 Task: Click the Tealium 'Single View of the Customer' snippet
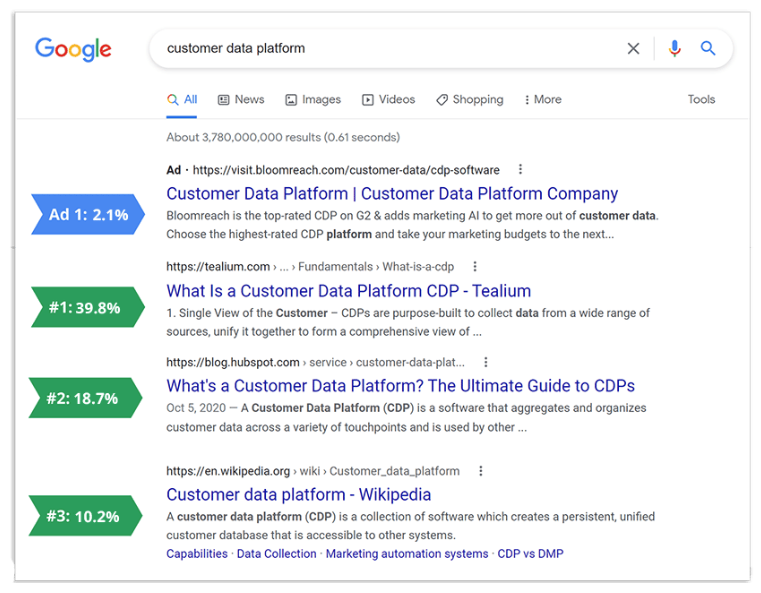coord(408,322)
